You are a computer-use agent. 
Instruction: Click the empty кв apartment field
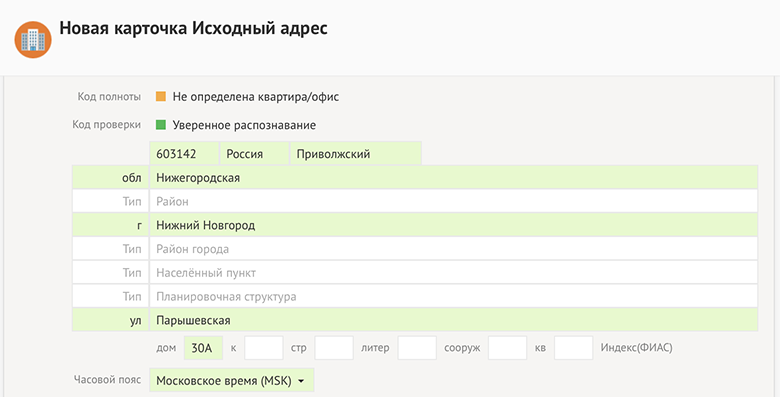pos(574,348)
